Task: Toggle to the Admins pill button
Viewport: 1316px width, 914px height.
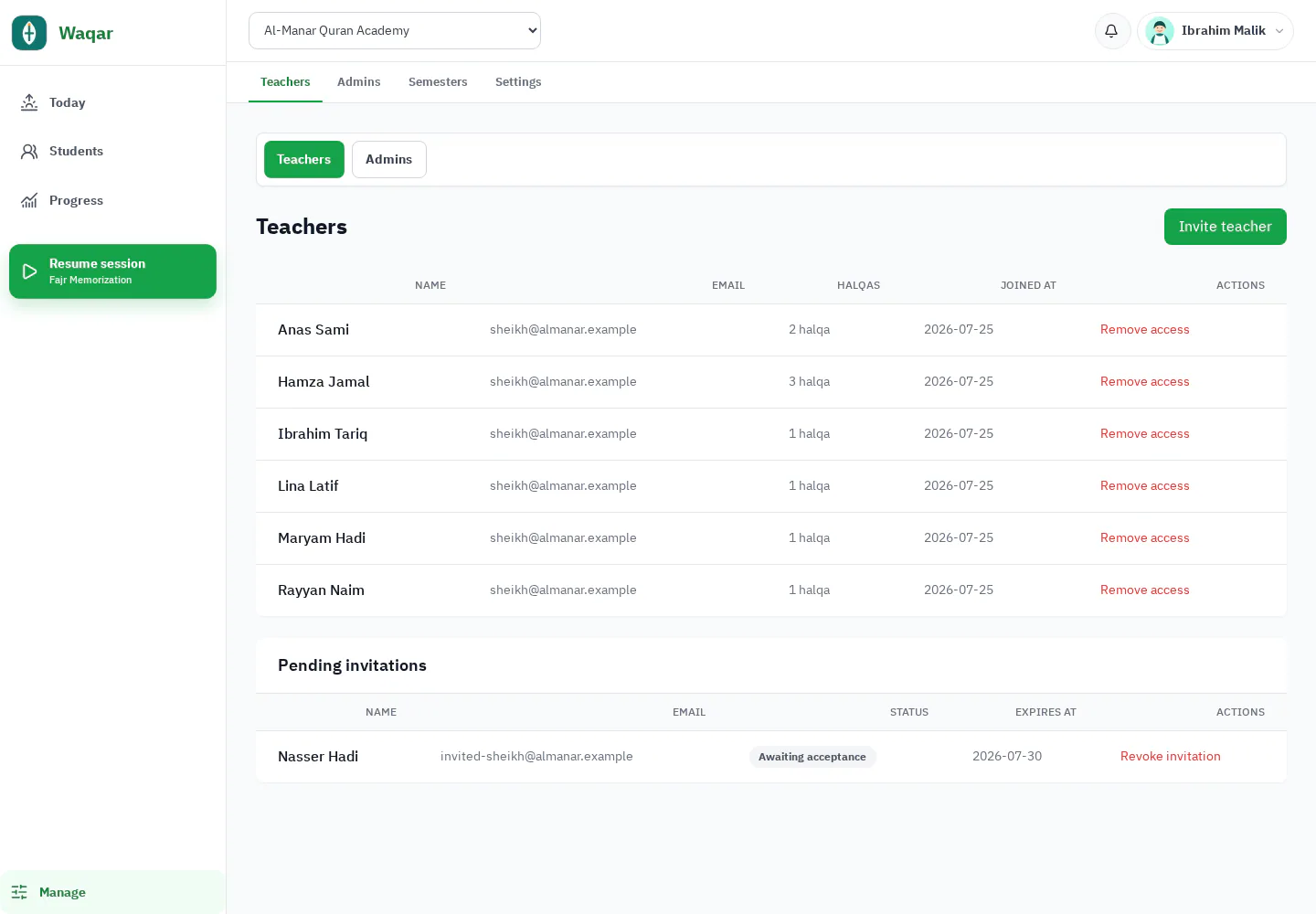Action: pyautogui.click(x=389, y=159)
